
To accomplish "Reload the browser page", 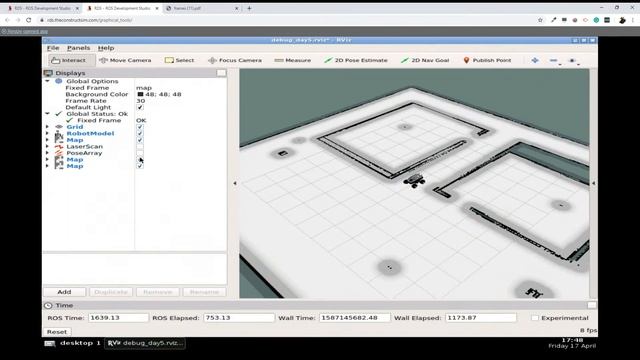I will click(29, 20).
